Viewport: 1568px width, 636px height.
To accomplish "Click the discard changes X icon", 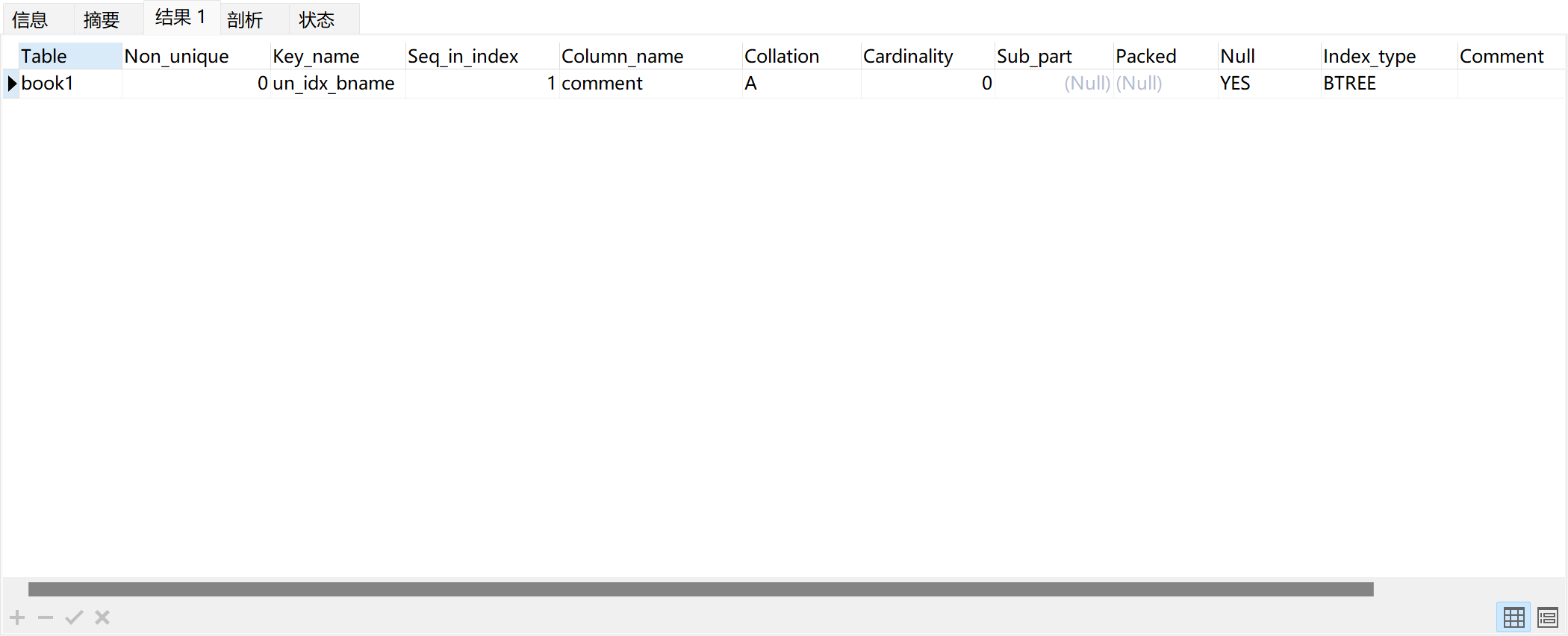I will (102, 617).
